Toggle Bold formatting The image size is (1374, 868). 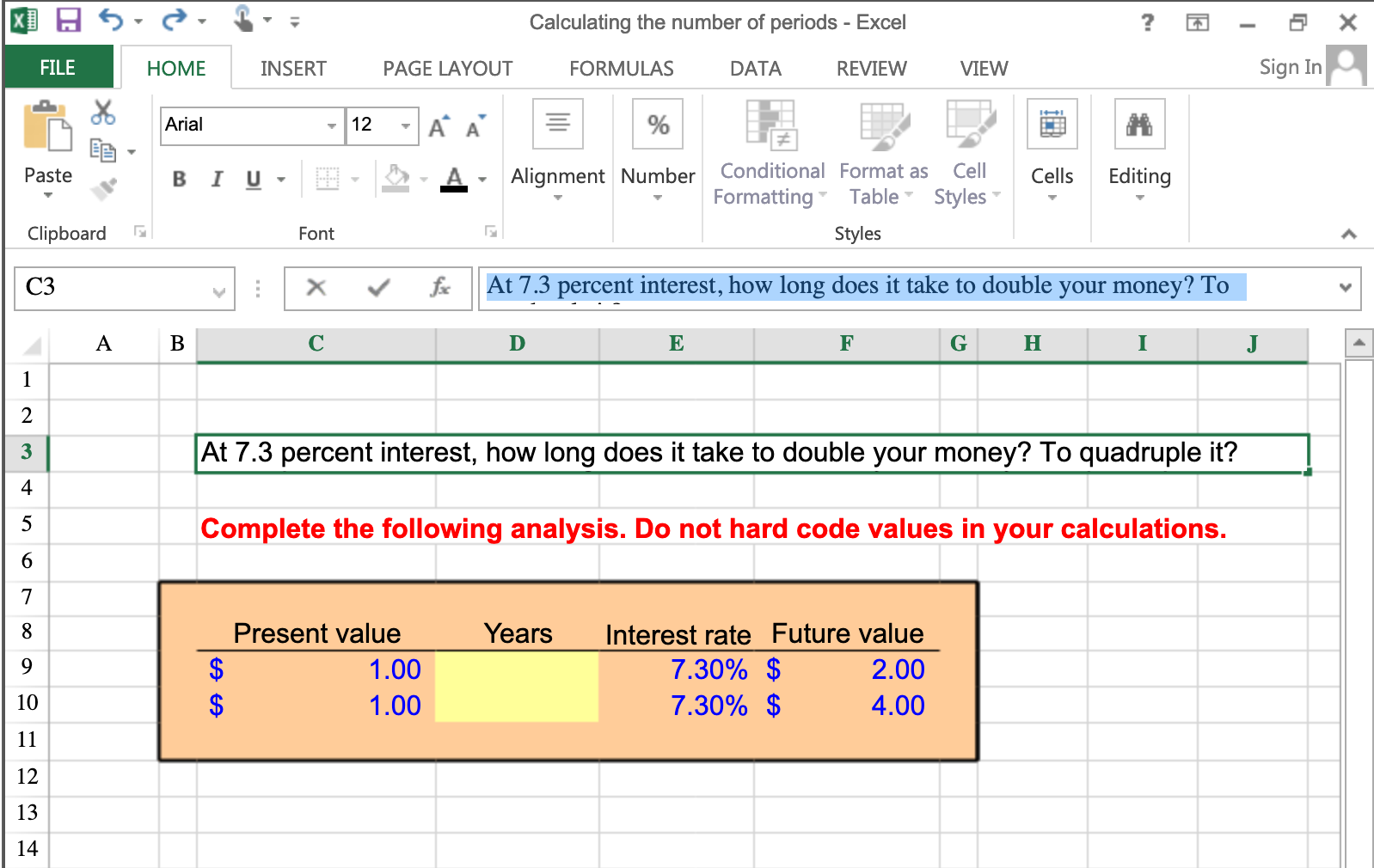click(179, 179)
